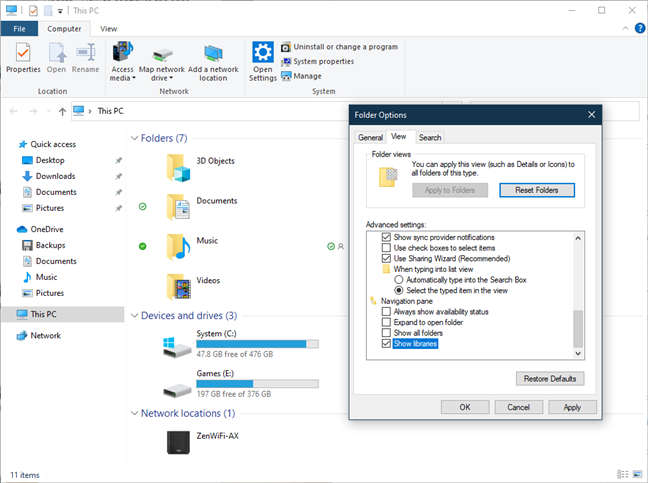Switch to View ribbon tab

(x=109, y=29)
